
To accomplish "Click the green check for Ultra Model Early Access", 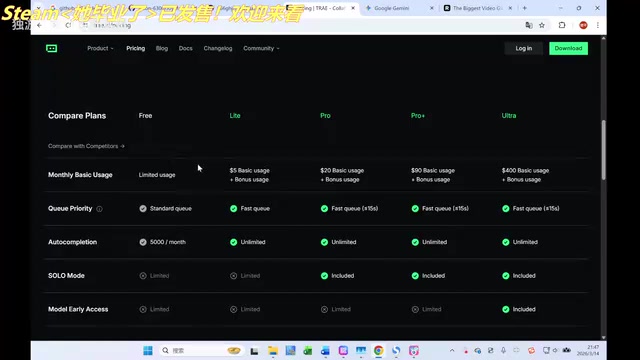I will [506, 309].
